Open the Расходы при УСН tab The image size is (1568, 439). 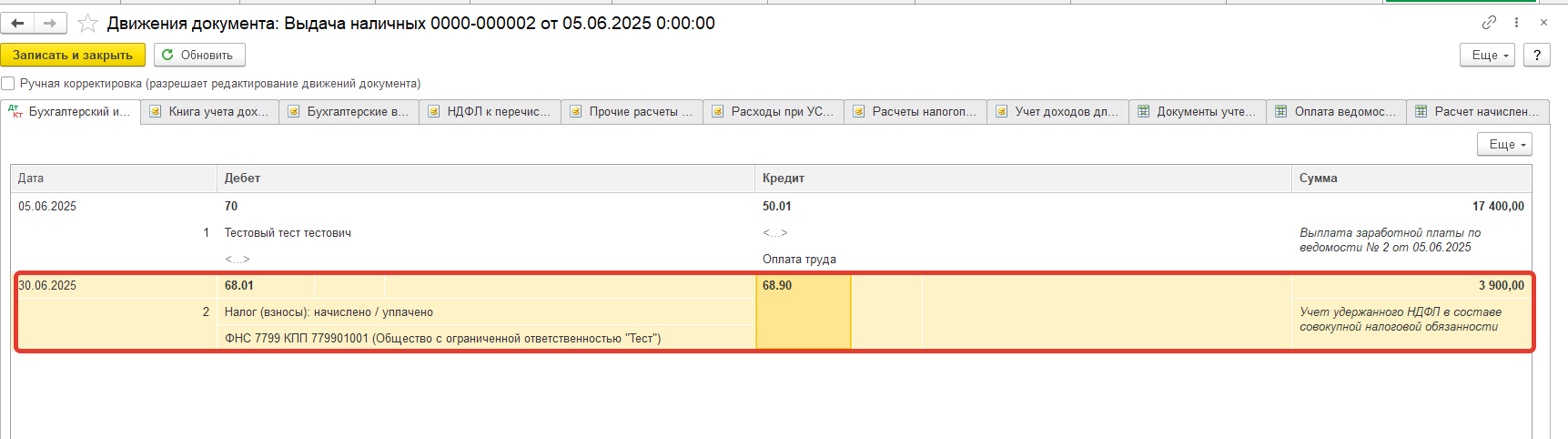(774, 111)
